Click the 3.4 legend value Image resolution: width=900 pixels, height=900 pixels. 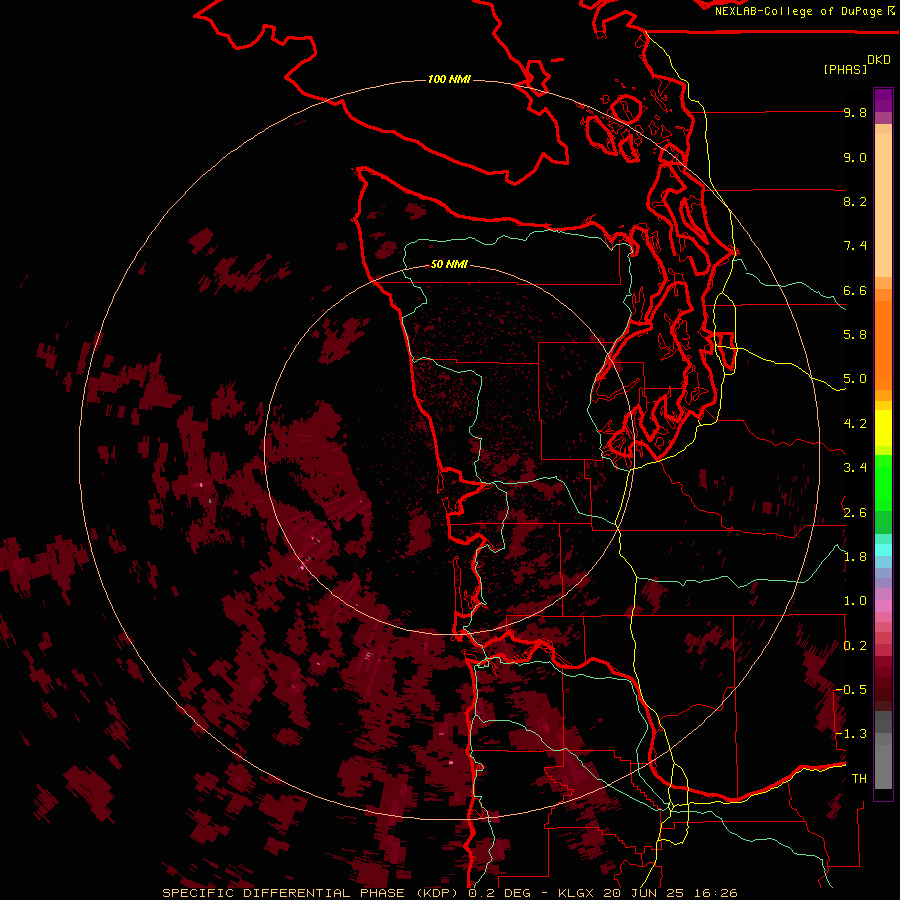tap(855, 468)
